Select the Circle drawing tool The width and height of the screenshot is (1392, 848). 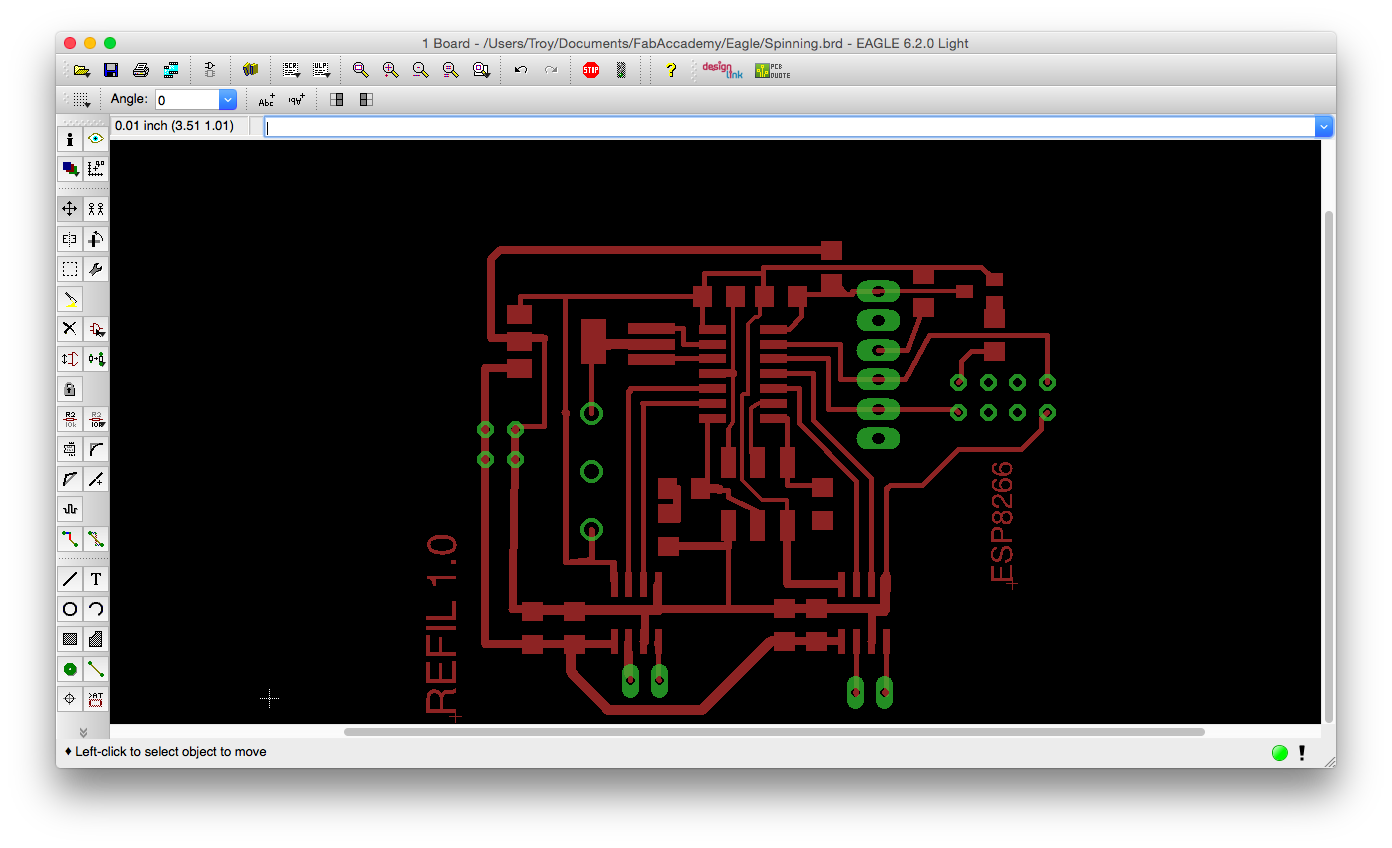[70, 609]
